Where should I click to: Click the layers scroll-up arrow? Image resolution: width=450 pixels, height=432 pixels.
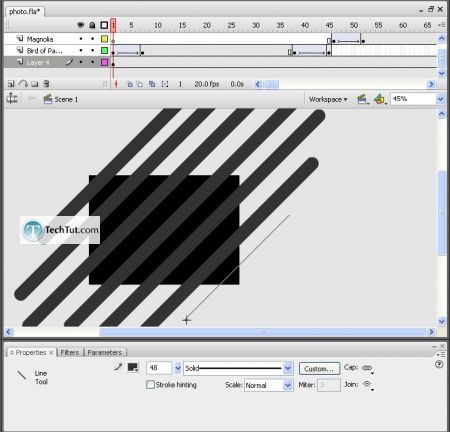tap(442, 38)
